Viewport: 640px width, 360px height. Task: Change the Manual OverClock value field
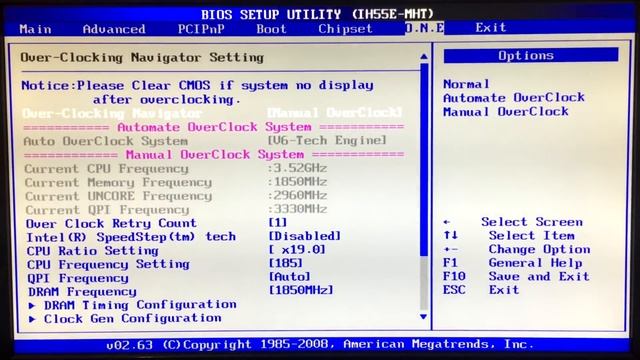[x=335, y=112]
